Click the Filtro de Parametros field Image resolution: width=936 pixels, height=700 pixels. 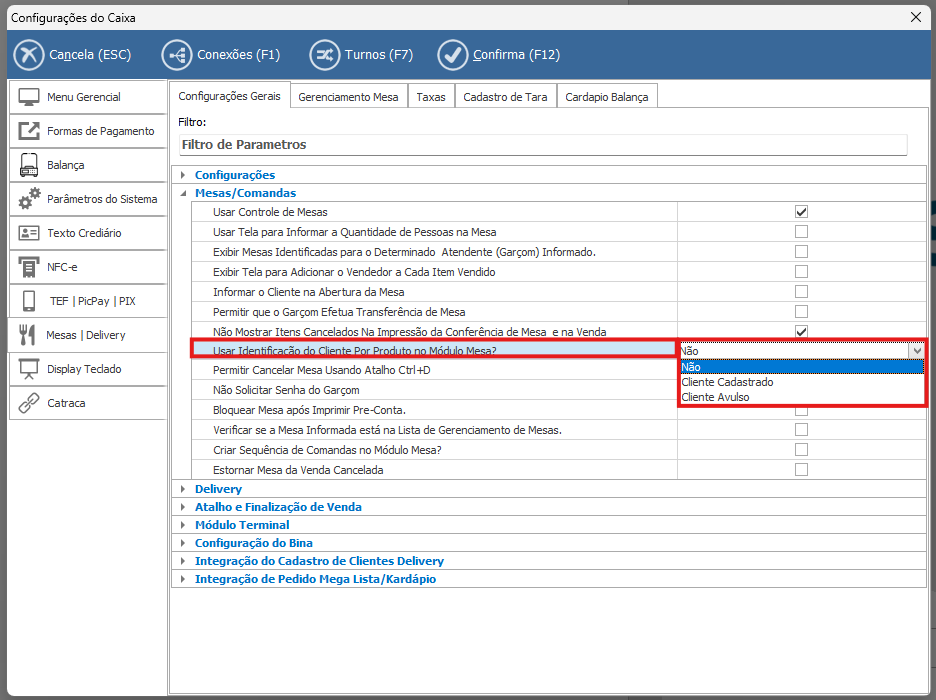pos(542,145)
